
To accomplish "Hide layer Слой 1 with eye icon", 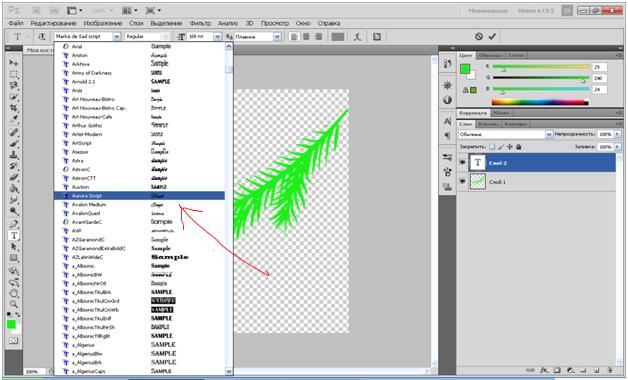I will click(462, 181).
